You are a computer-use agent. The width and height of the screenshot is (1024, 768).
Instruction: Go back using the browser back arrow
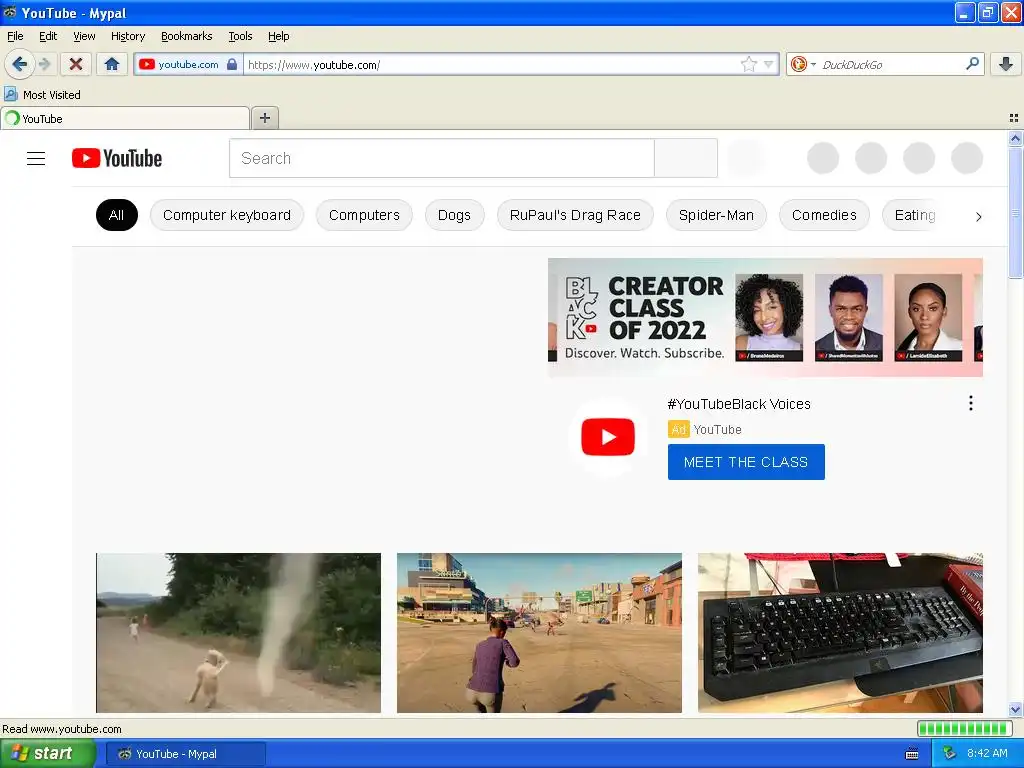tap(19, 64)
